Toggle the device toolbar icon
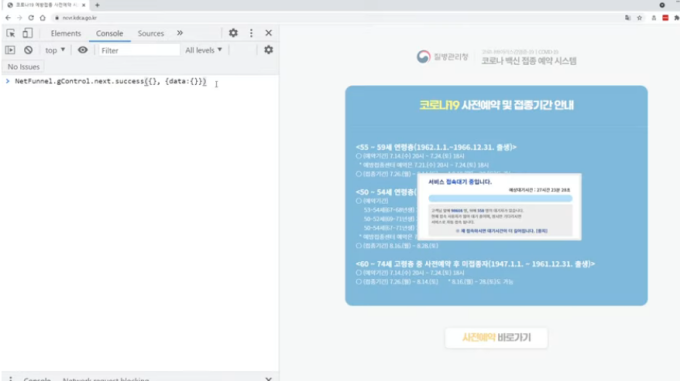The width and height of the screenshot is (680, 381). click(x=27, y=33)
